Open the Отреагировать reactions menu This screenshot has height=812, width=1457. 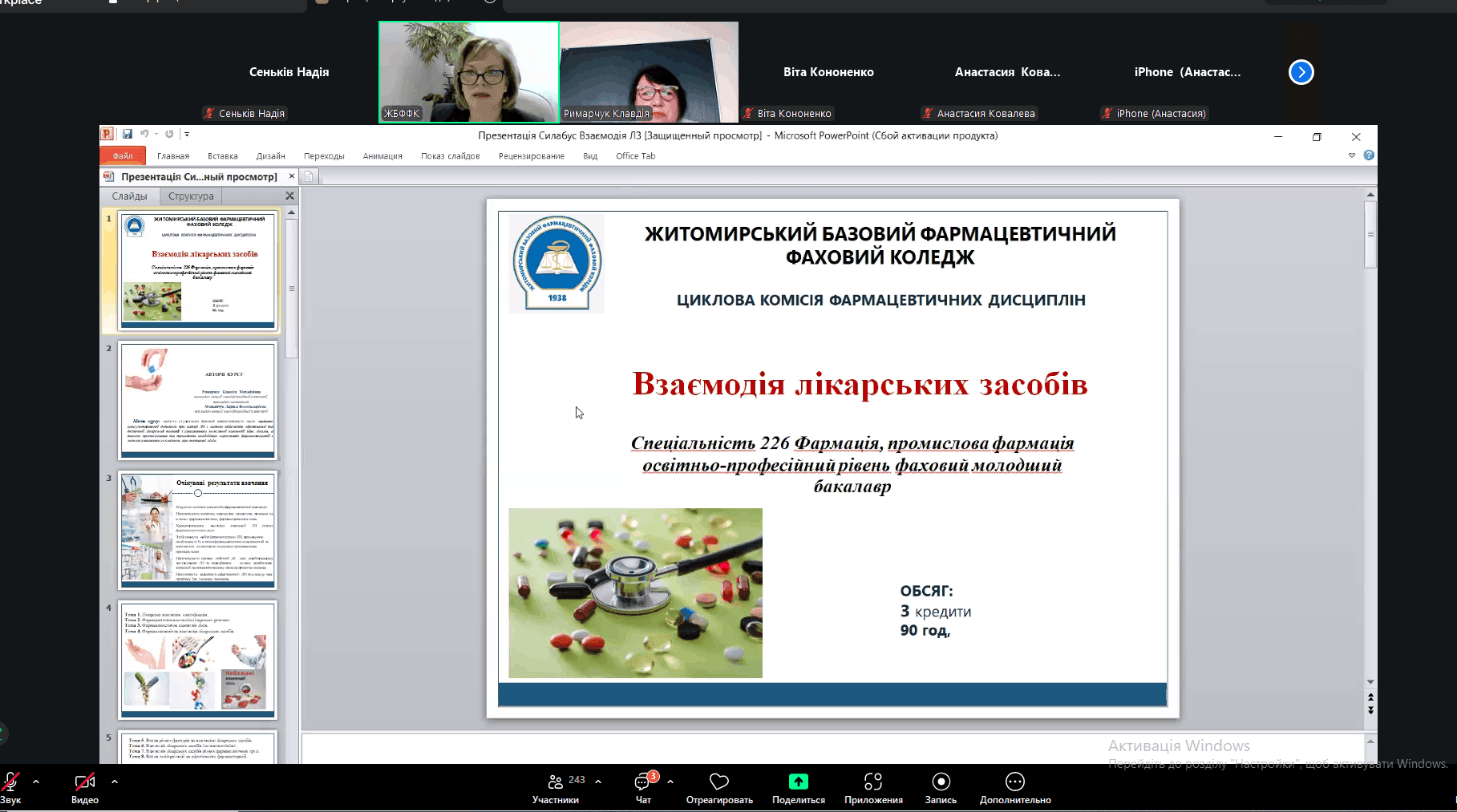coord(719,788)
